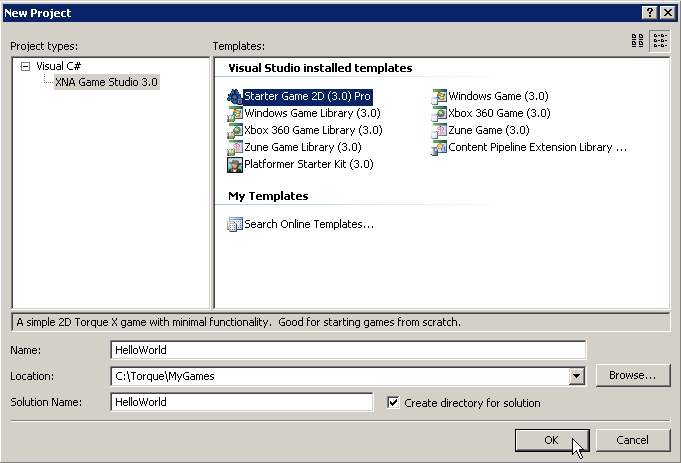Click the Search Online Templates icon
Viewport: 681px width, 463px height.
[235, 224]
